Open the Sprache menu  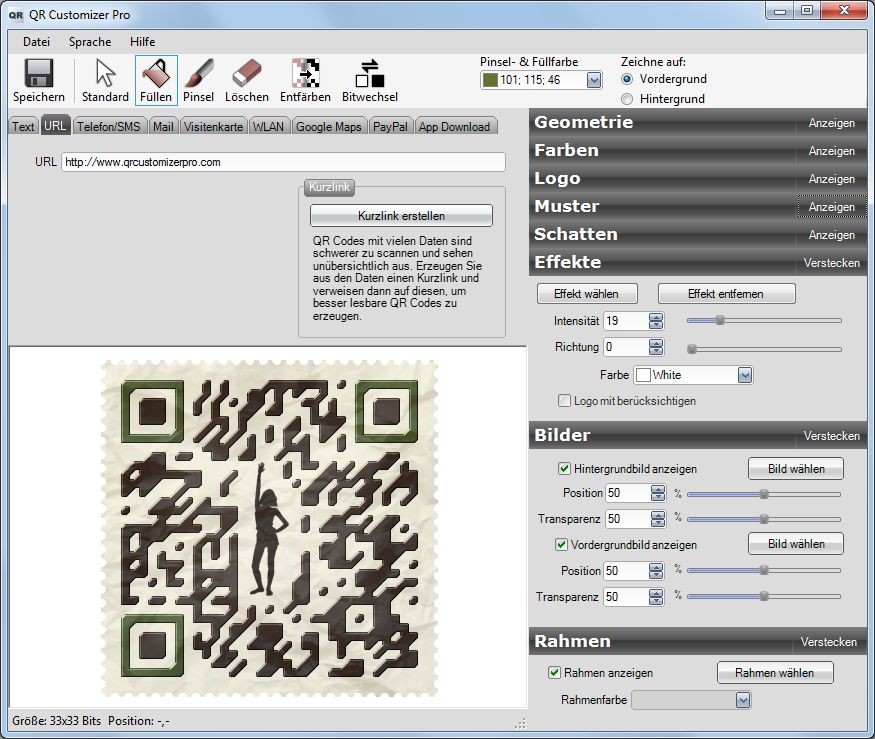(x=90, y=42)
